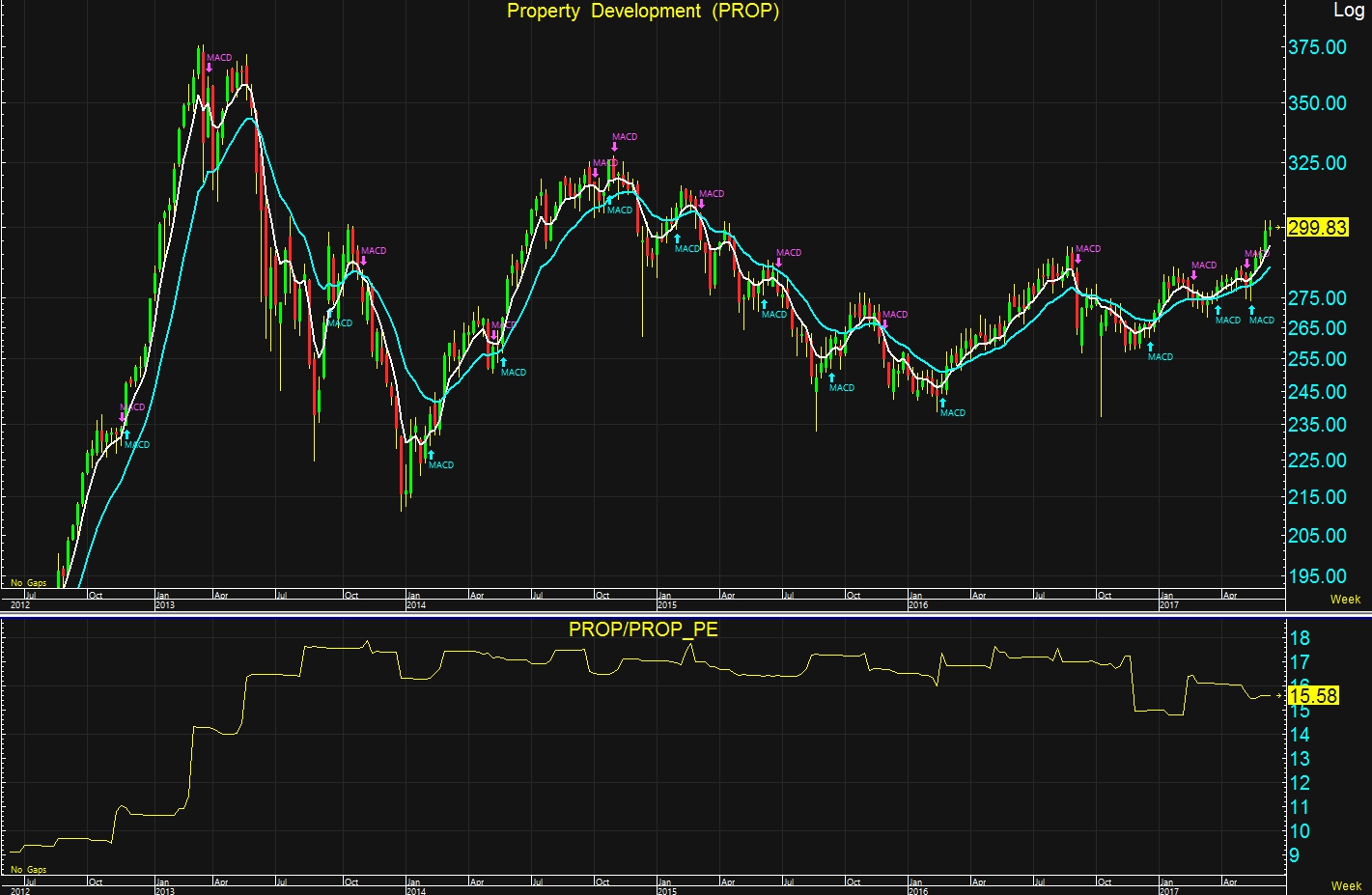
Task: Select the 15.58 PE value tag
Action: point(1313,696)
